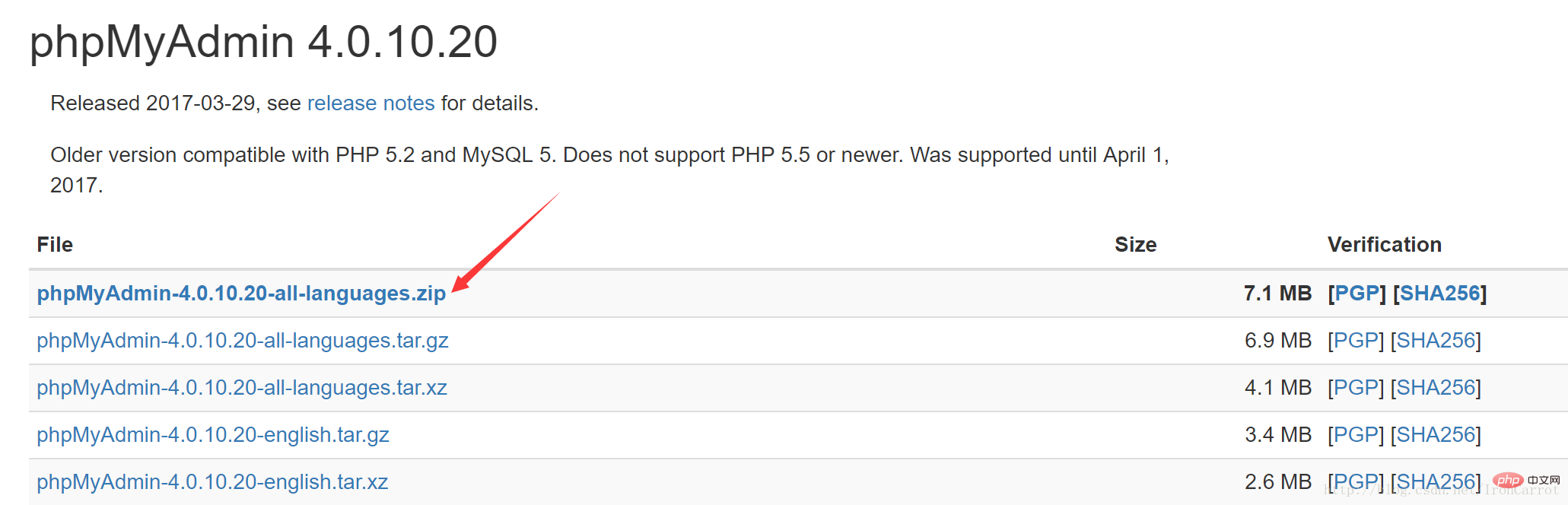The image size is (1568, 505).
Task: Open SHA256 checksum for all-languages.tar.gz
Action: [x=1436, y=340]
